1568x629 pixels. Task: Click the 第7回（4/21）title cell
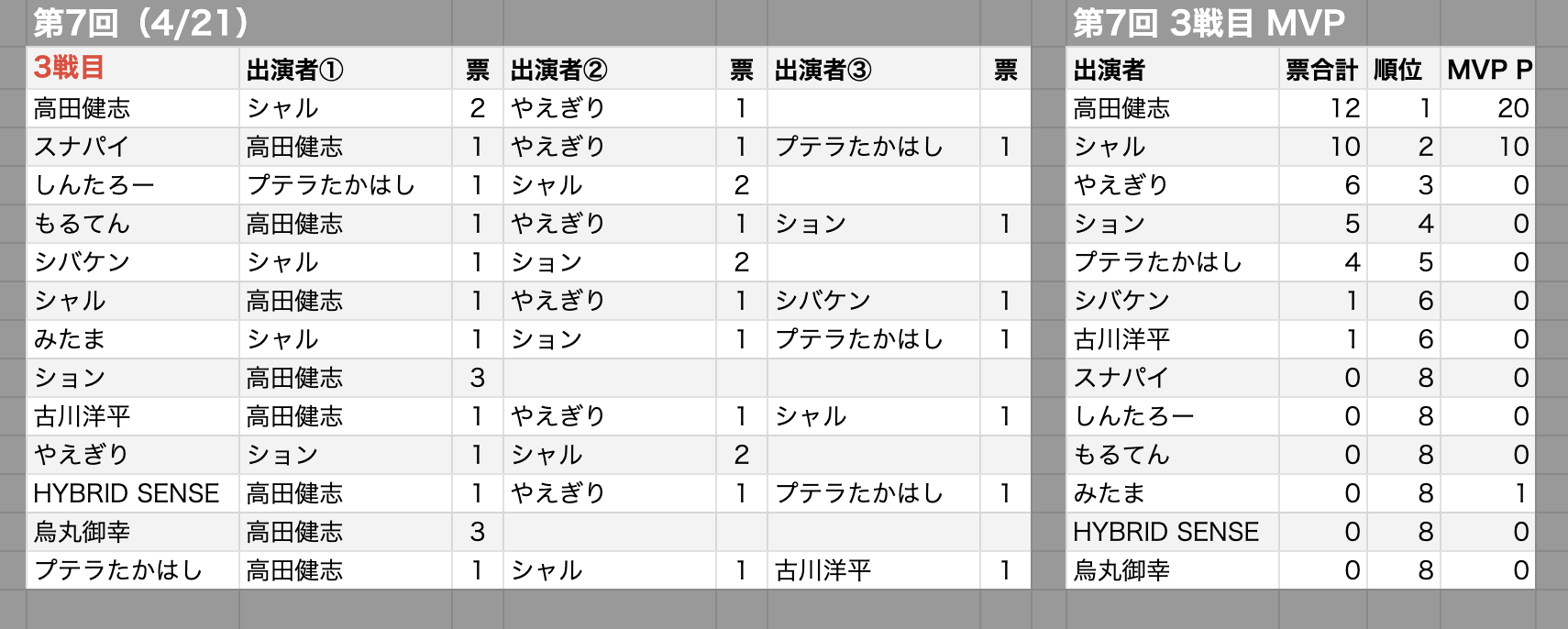142,23
